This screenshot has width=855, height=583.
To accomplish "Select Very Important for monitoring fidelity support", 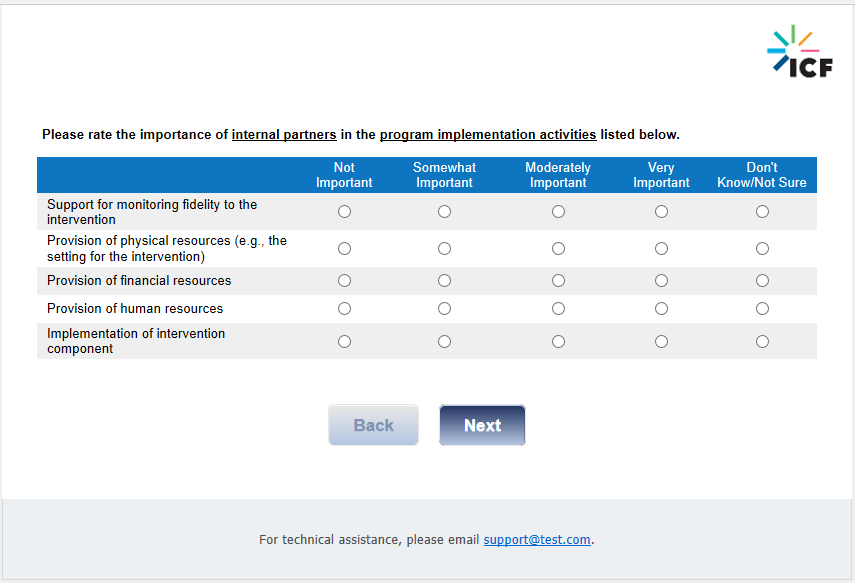I will (661, 212).
